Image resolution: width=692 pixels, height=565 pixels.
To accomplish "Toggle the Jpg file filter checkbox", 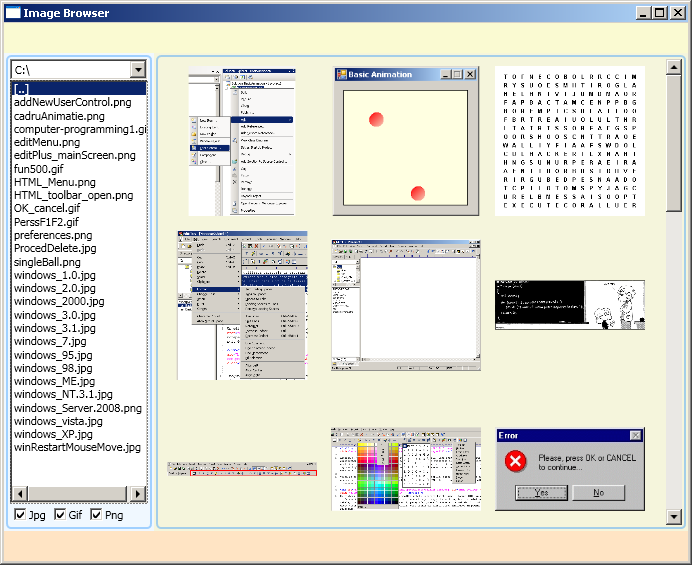I will [21, 515].
